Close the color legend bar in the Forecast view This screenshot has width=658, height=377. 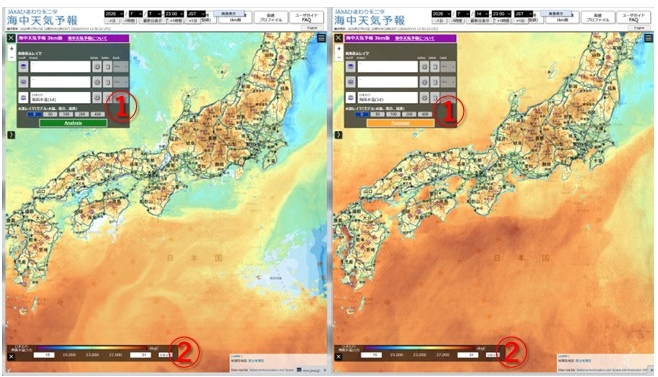coord(339,356)
